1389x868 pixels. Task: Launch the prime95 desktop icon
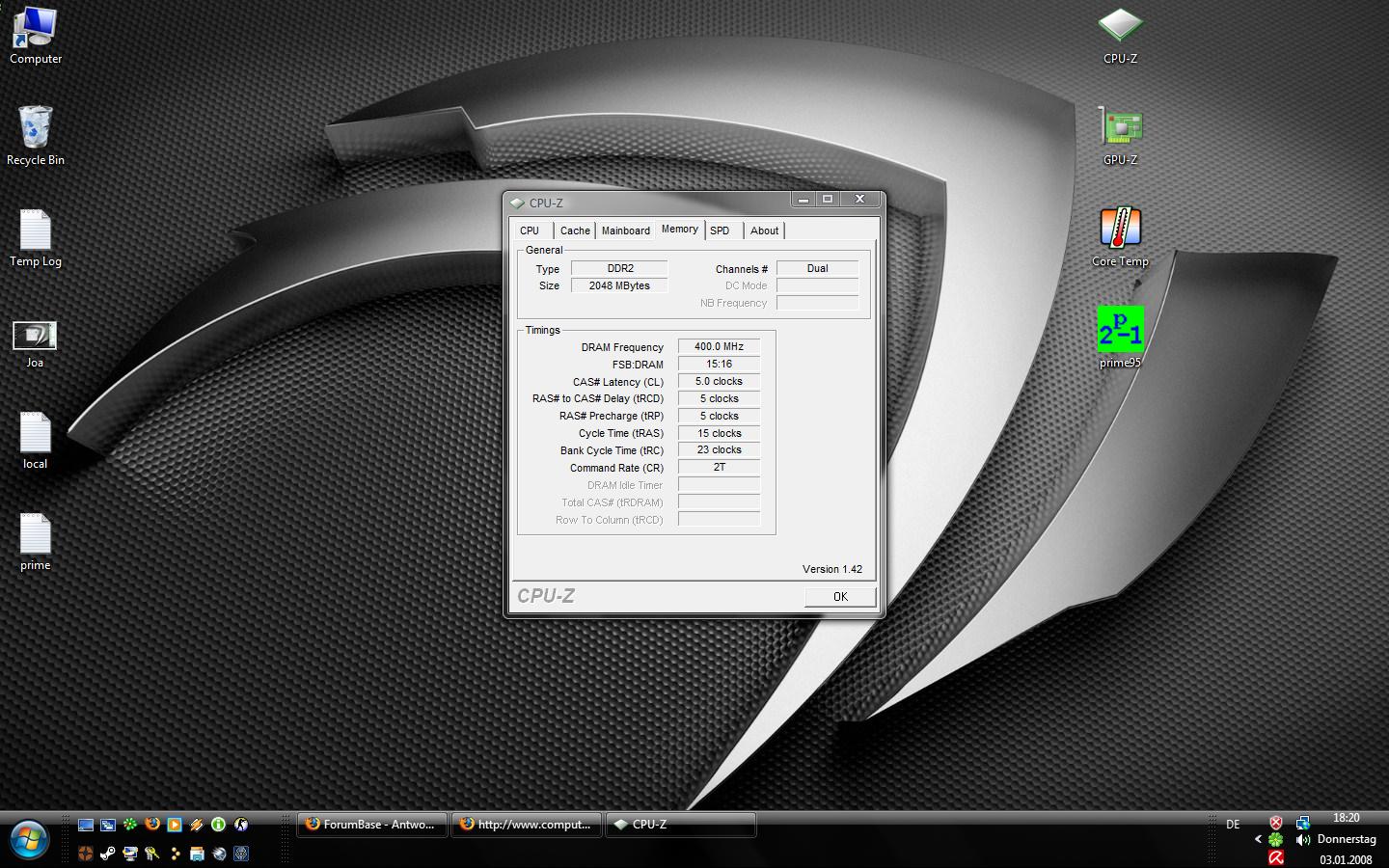pos(1120,338)
